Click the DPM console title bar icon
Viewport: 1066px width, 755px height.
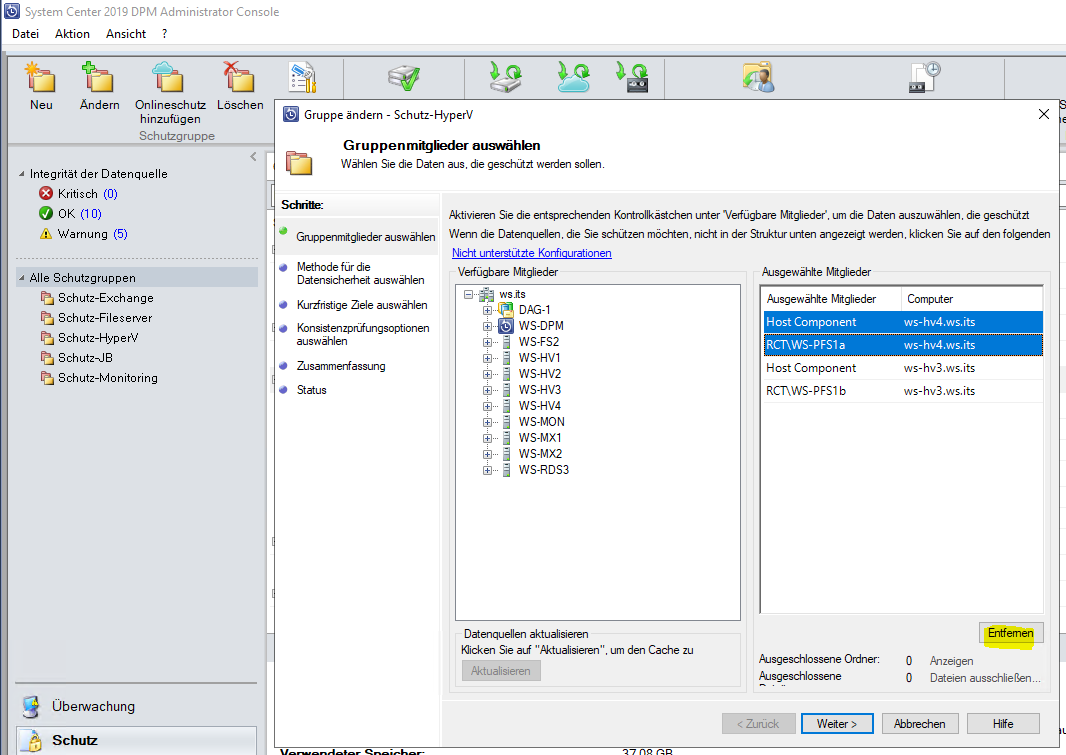point(12,11)
